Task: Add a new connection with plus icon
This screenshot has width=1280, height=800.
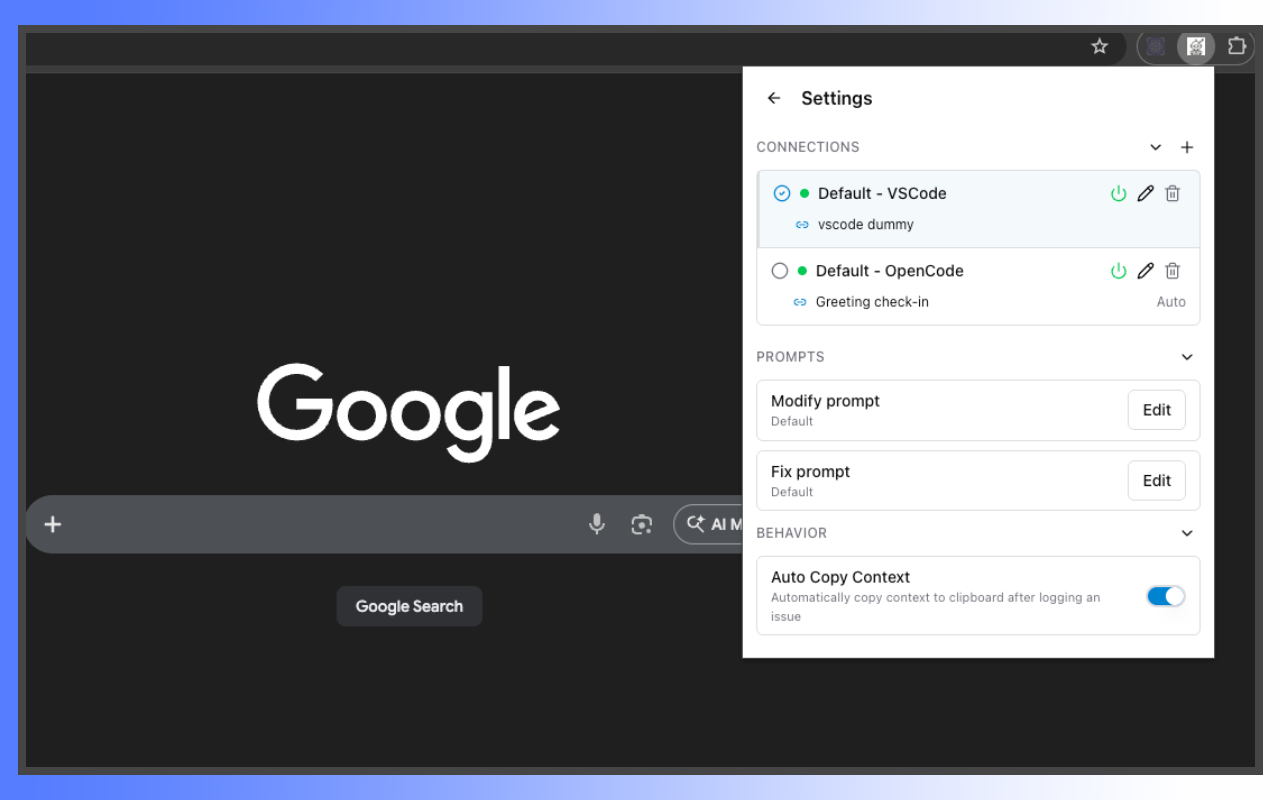Action: coord(1187,147)
